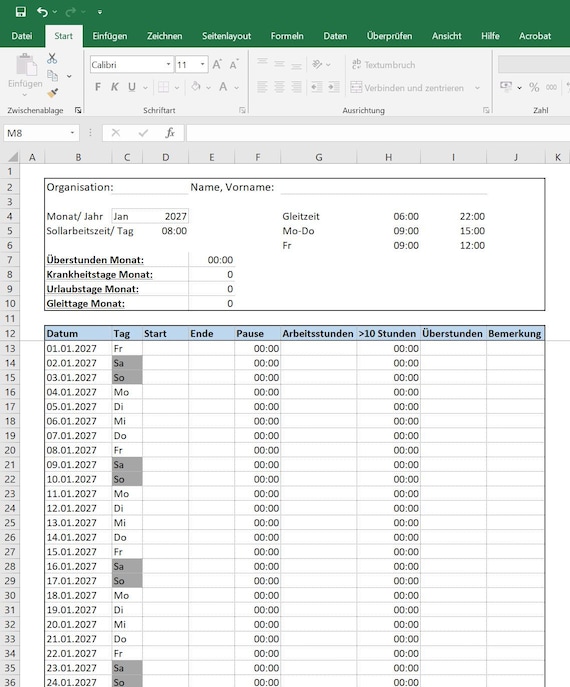Select the Jan month cell

click(x=127, y=216)
